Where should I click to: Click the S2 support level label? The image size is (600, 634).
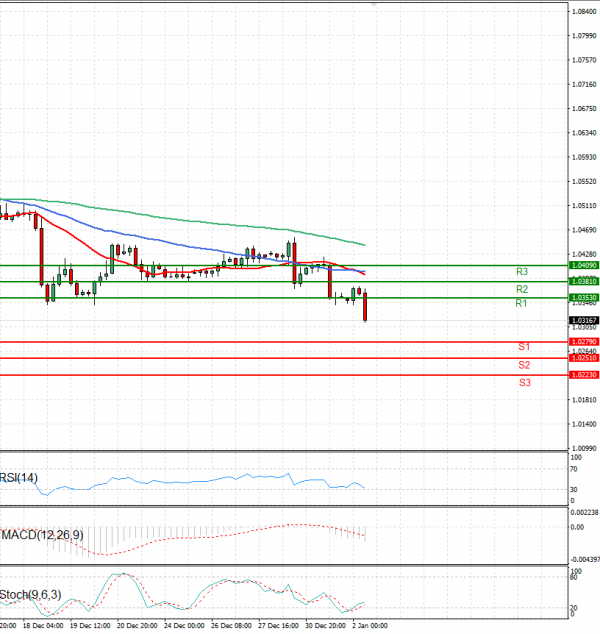pyautogui.click(x=524, y=365)
